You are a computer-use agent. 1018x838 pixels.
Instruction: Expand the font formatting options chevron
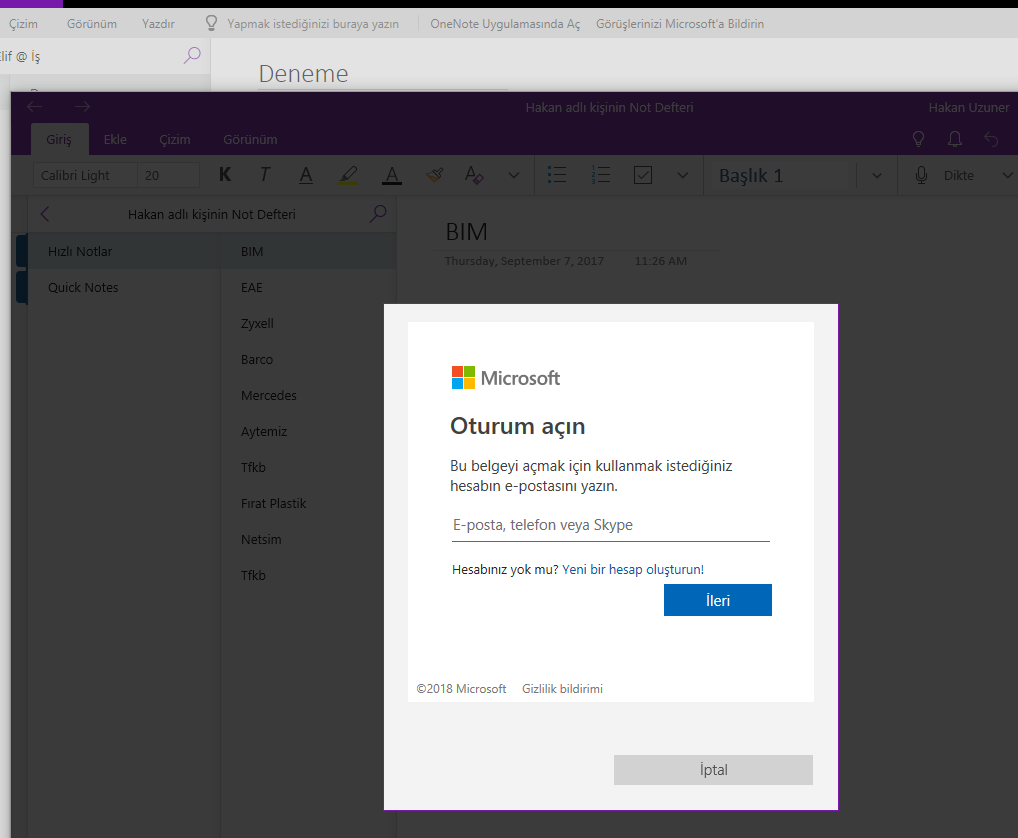(514, 175)
